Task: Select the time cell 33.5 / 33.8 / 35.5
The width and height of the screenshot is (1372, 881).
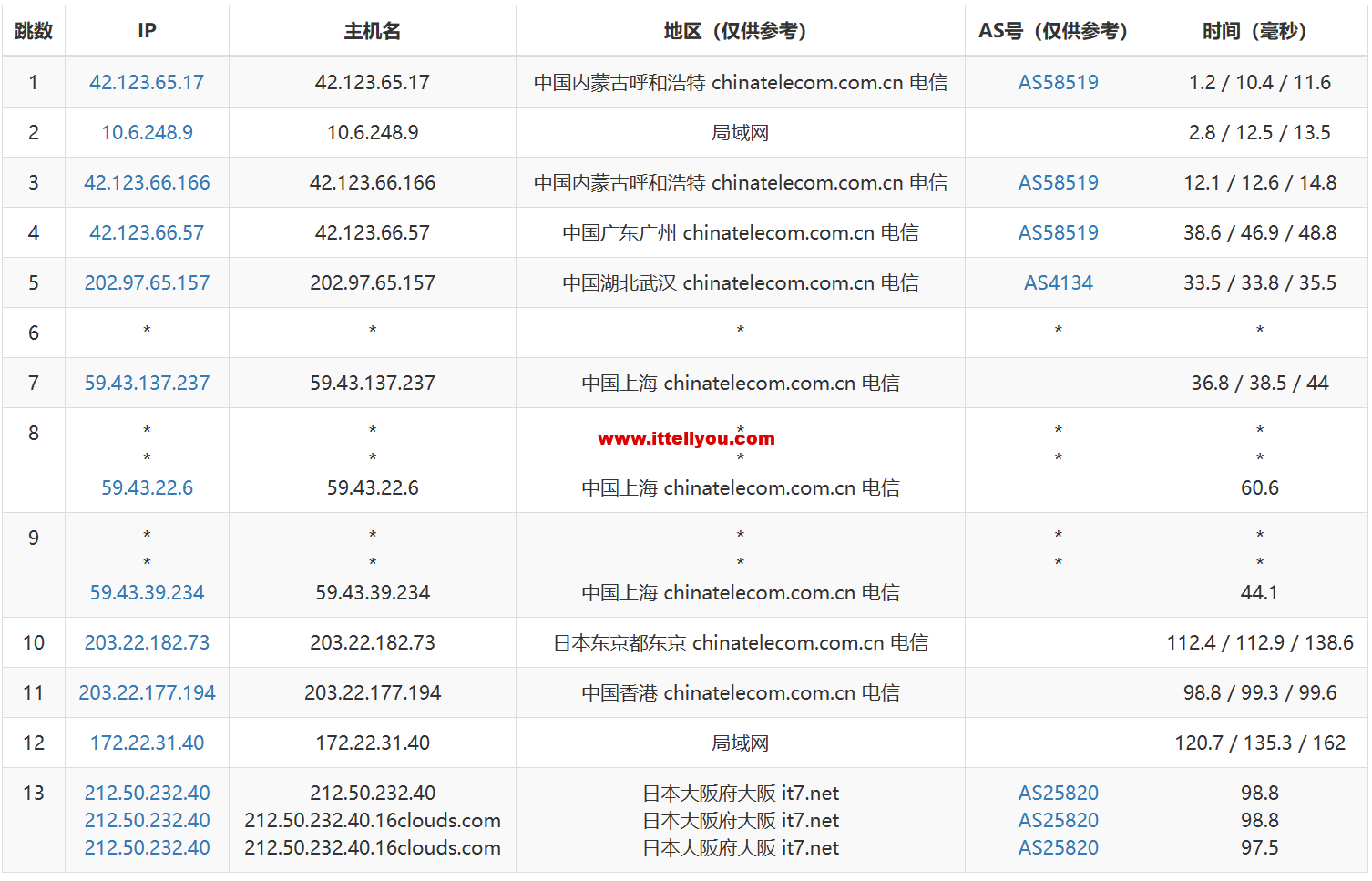Action: coord(1259,282)
